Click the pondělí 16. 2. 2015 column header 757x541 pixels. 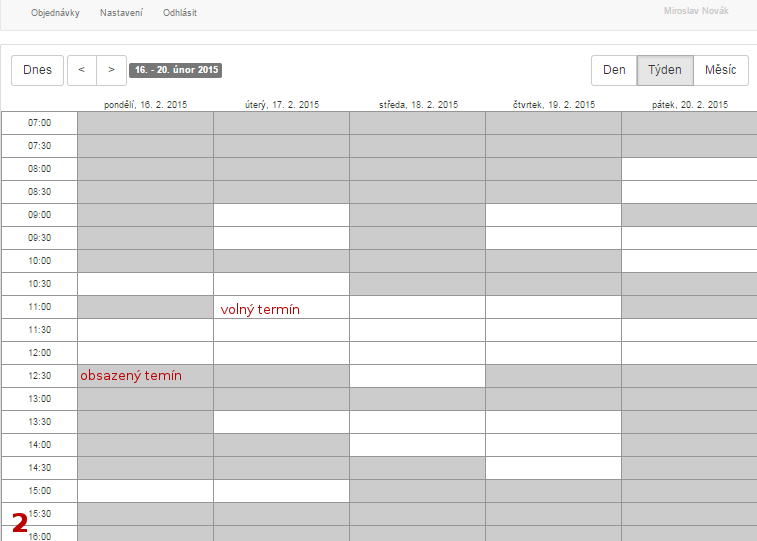(x=146, y=104)
